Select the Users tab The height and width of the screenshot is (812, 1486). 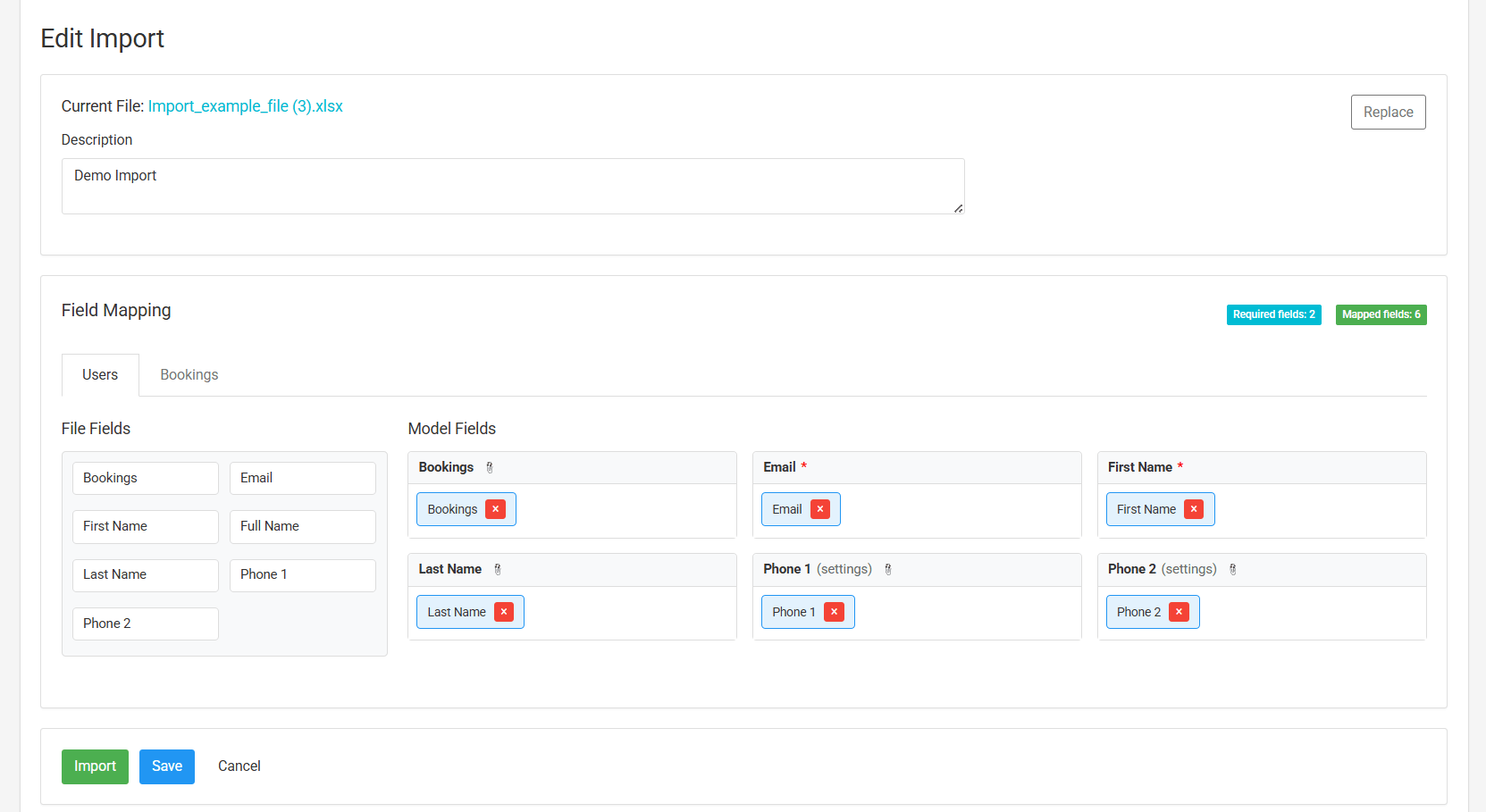point(100,375)
